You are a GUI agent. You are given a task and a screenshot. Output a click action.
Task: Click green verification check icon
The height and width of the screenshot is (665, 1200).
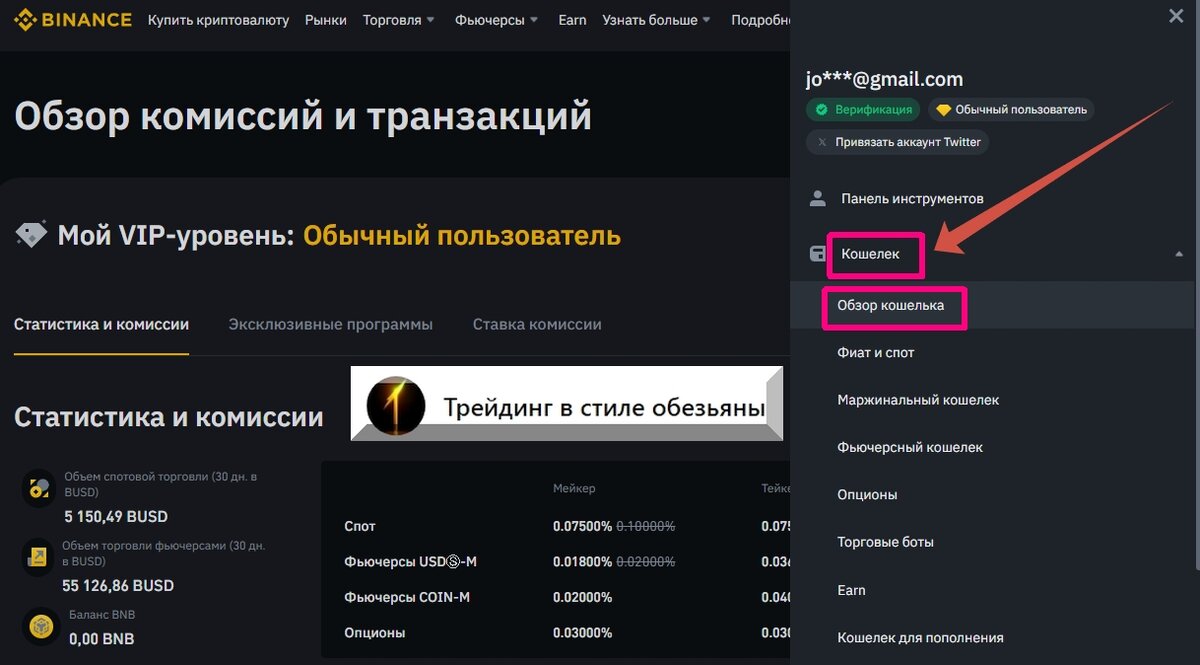pyautogui.click(x=821, y=110)
